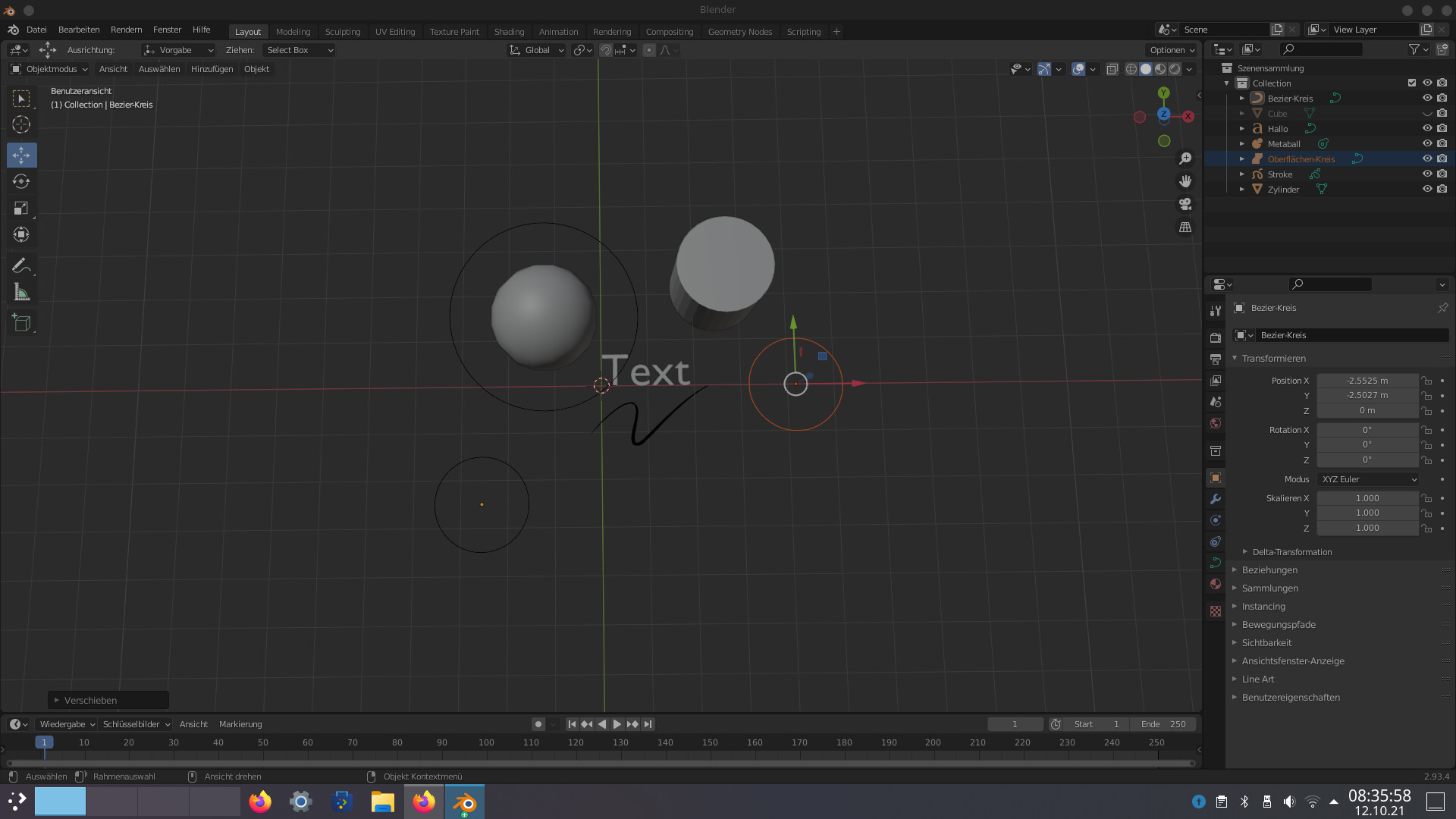Click the Optionen button
The image size is (1456, 819).
tap(1172, 50)
